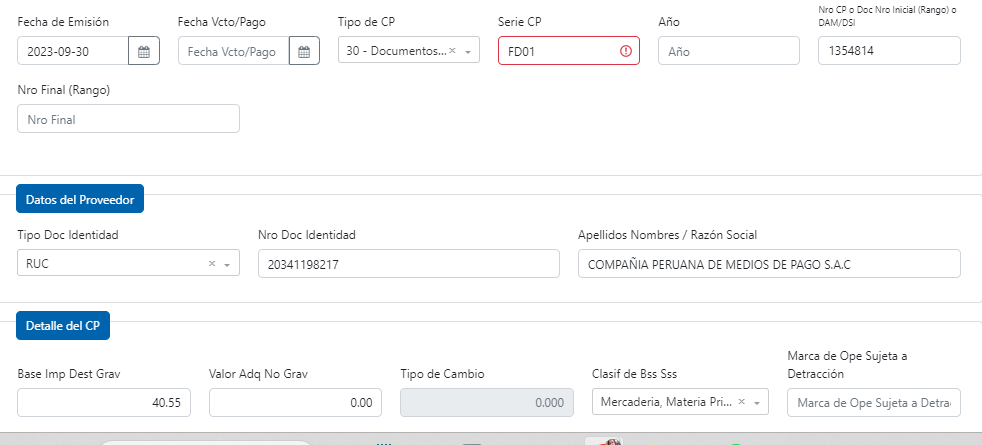
Task: Expand the Tipo Doc Identidad dropdown arrow
Action: (227, 264)
